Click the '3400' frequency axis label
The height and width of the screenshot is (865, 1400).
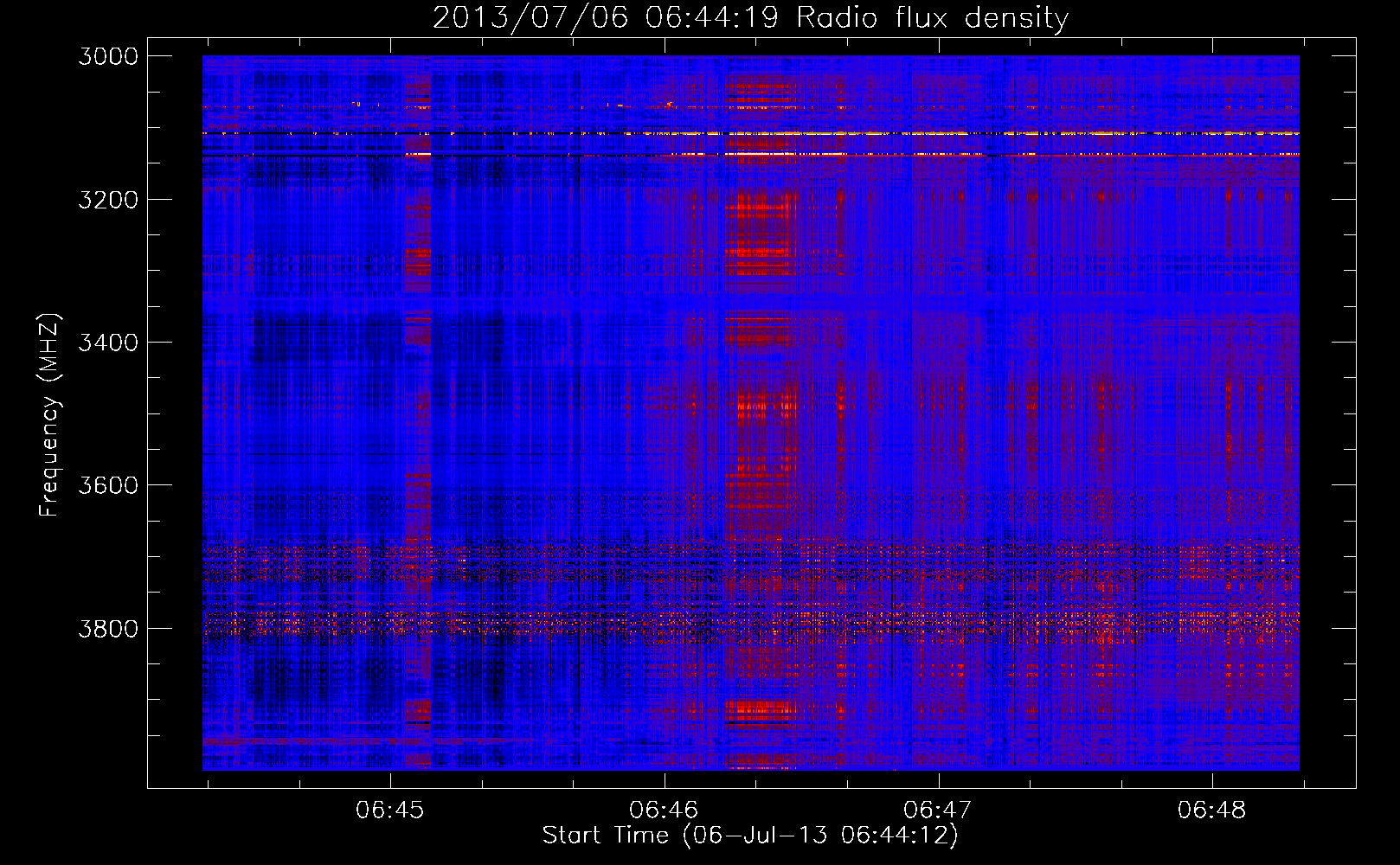click(x=108, y=343)
